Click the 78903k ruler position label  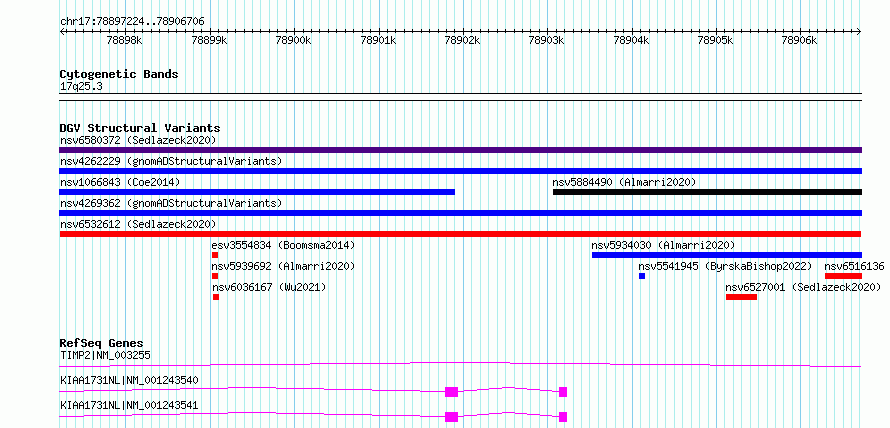click(547, 40)
